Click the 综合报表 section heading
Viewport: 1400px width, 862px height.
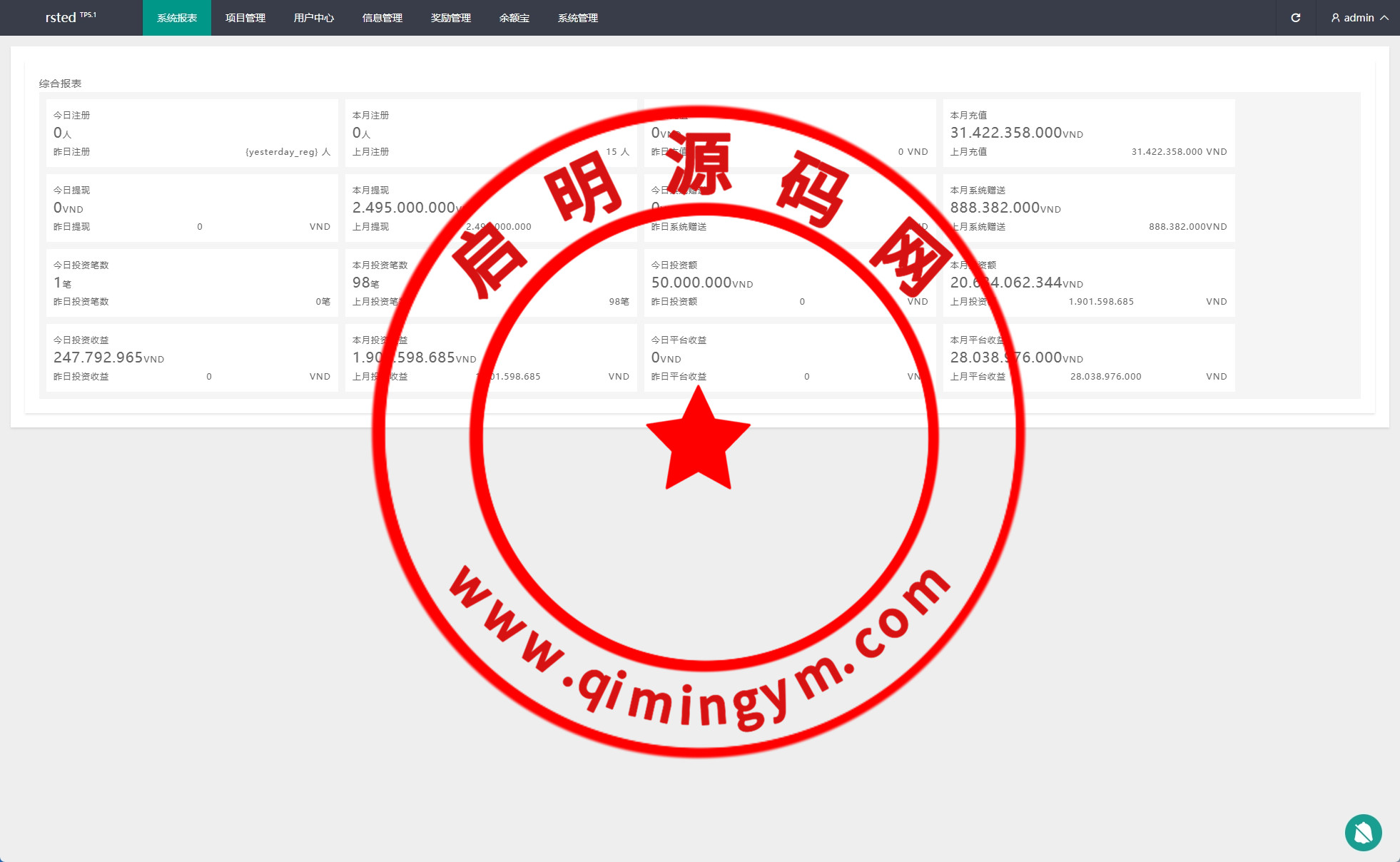pyautogui.click(x=61, y=83)
